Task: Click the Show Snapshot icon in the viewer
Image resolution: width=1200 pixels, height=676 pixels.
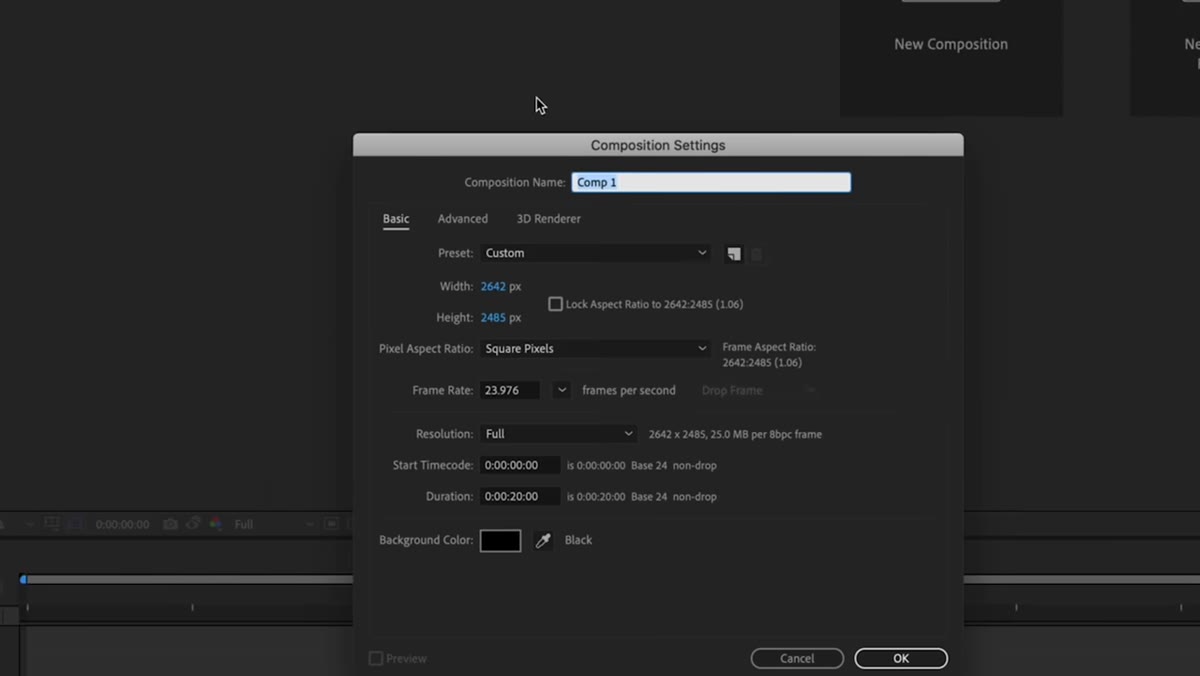Action: coord(193,524)
